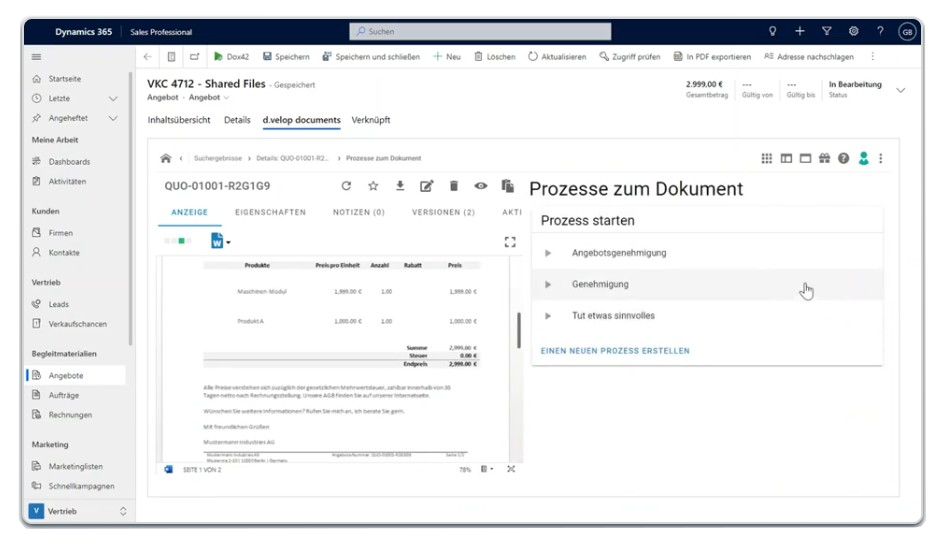Export with In PDF exportieren
This screenshot has width=935, height=546.
712,57
